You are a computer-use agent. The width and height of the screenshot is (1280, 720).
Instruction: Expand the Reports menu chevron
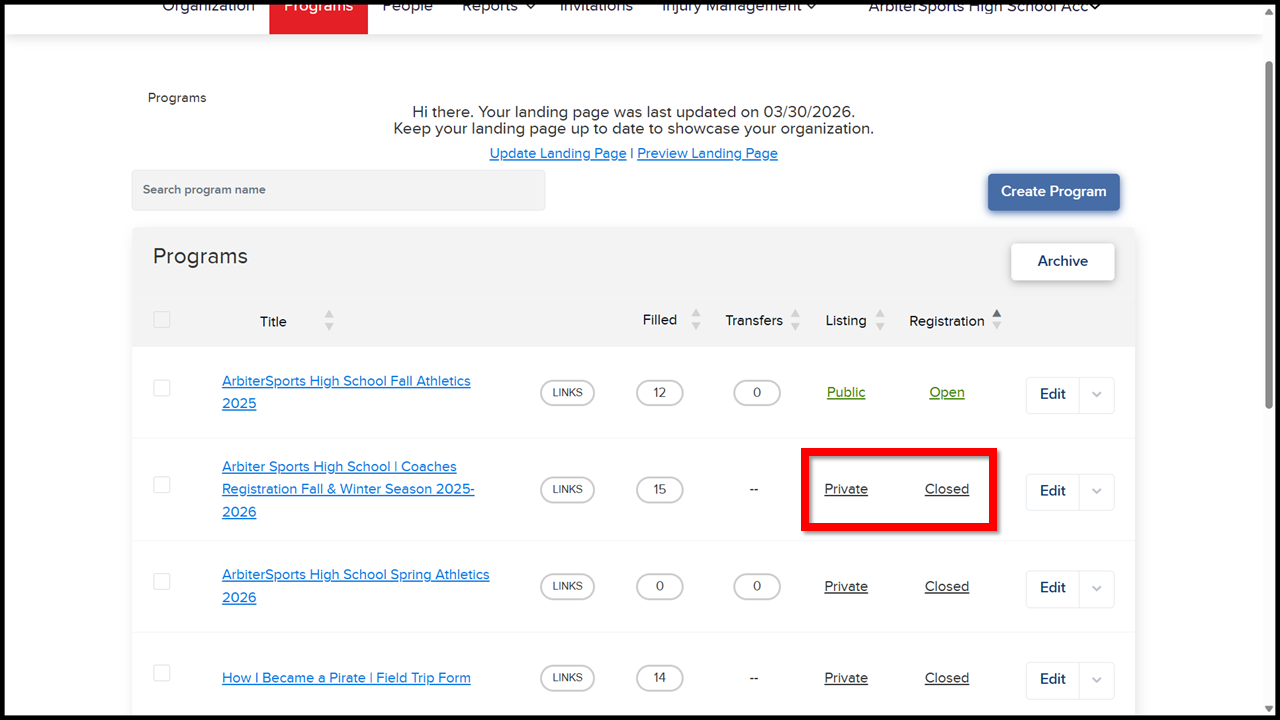530,7
